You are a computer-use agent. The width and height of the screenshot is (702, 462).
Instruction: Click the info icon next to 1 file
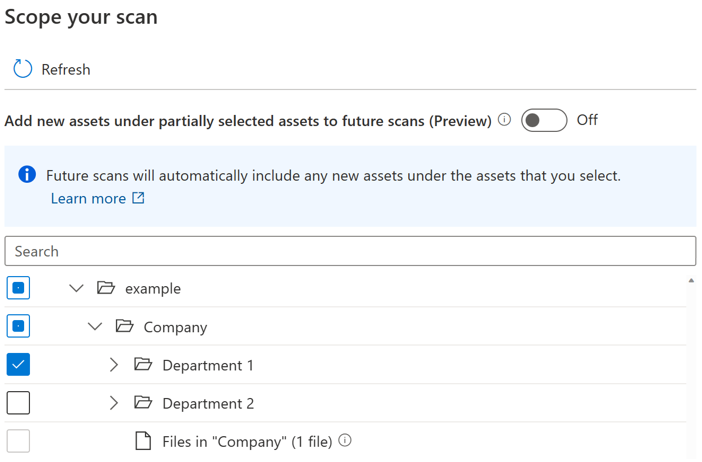[345, 440]
